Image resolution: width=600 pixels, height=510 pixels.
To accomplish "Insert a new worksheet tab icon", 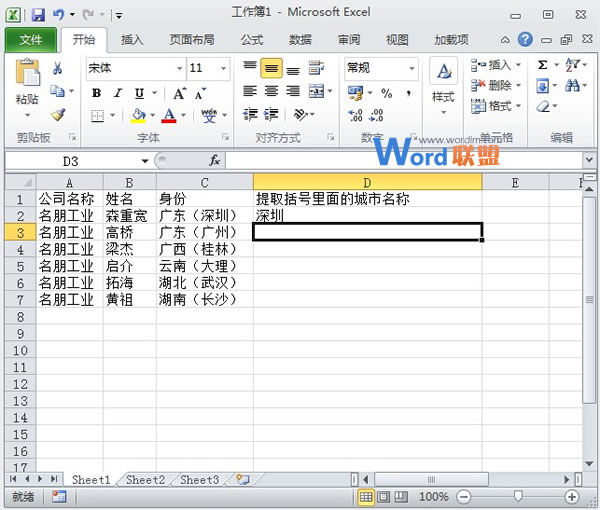I will tap(241, 480).
